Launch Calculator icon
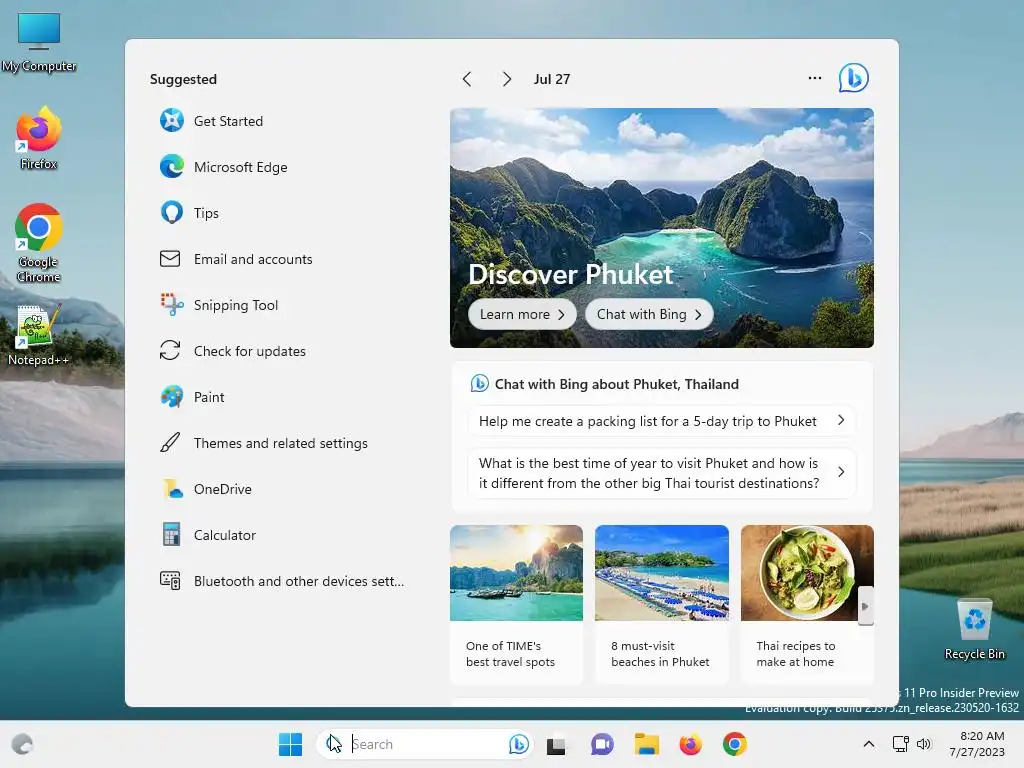 point(171,534)
